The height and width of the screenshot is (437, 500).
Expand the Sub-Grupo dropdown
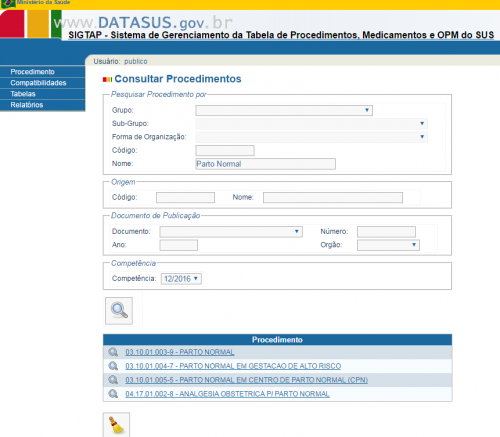tap(312, 124)
